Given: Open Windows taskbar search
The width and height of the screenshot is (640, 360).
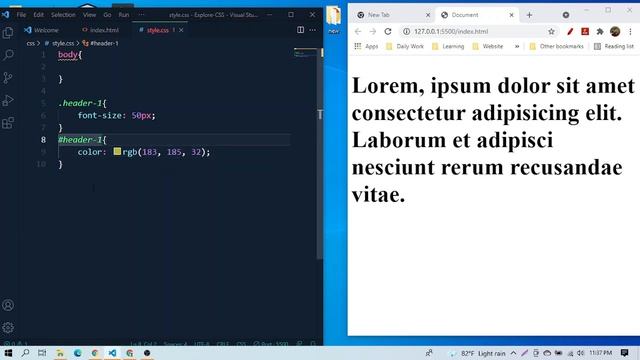Looking at the screenshot, I should (25, 353).
